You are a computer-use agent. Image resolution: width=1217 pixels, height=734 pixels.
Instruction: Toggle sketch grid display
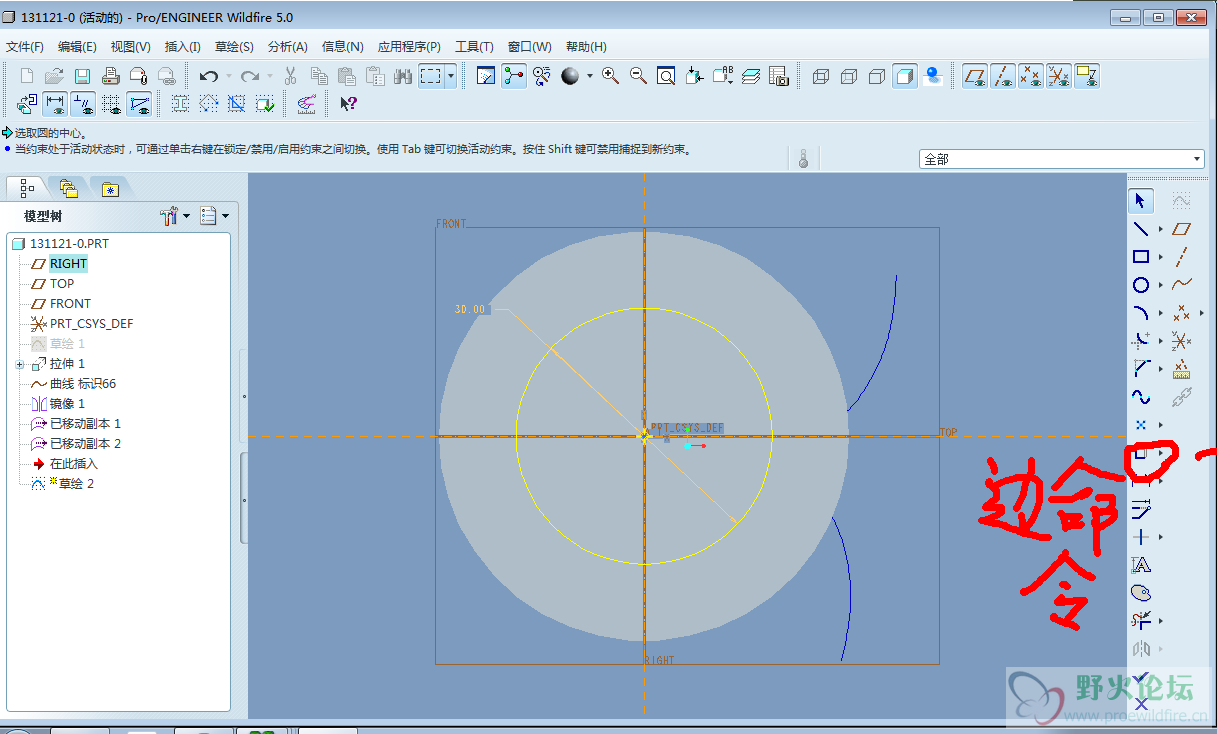[x=111, y=103]
